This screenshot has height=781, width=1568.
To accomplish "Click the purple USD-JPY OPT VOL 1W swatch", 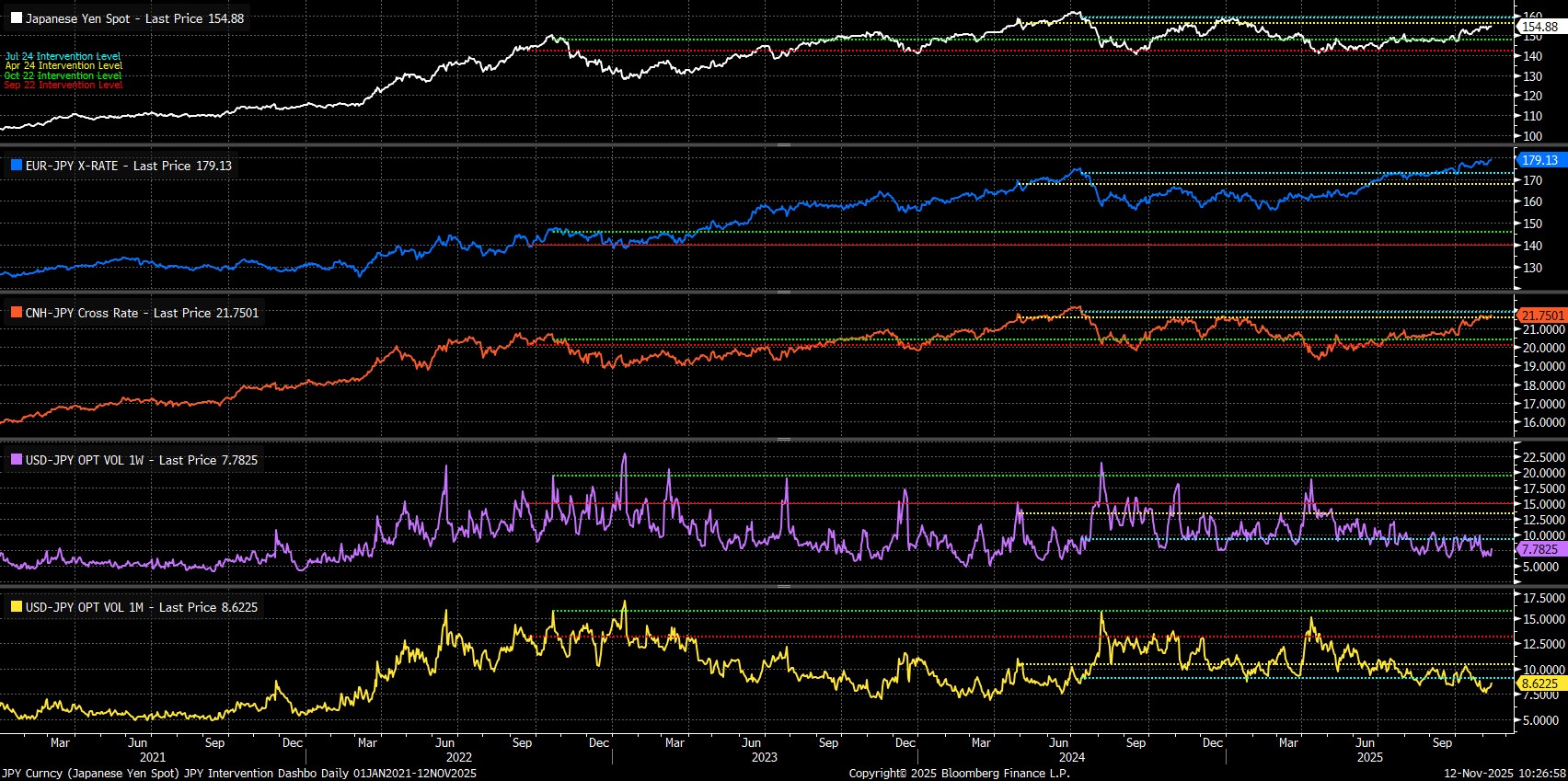I will (17, 460).
